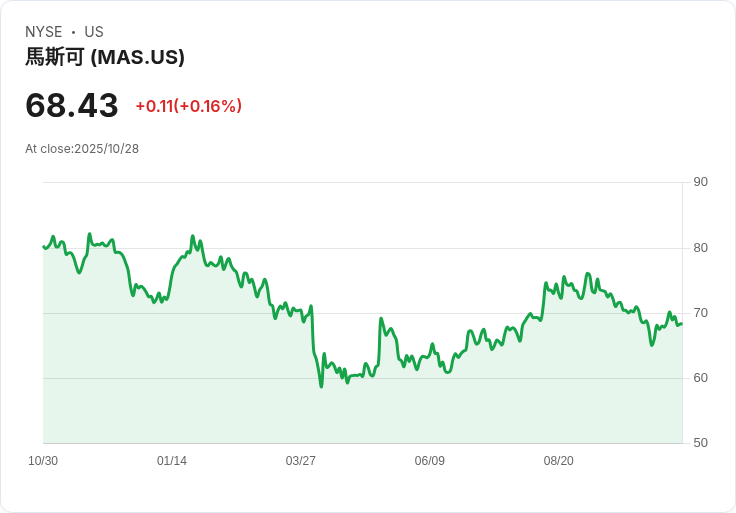
Task: Select the 08/20 date on the x-axis
Action: pos(559,461)
